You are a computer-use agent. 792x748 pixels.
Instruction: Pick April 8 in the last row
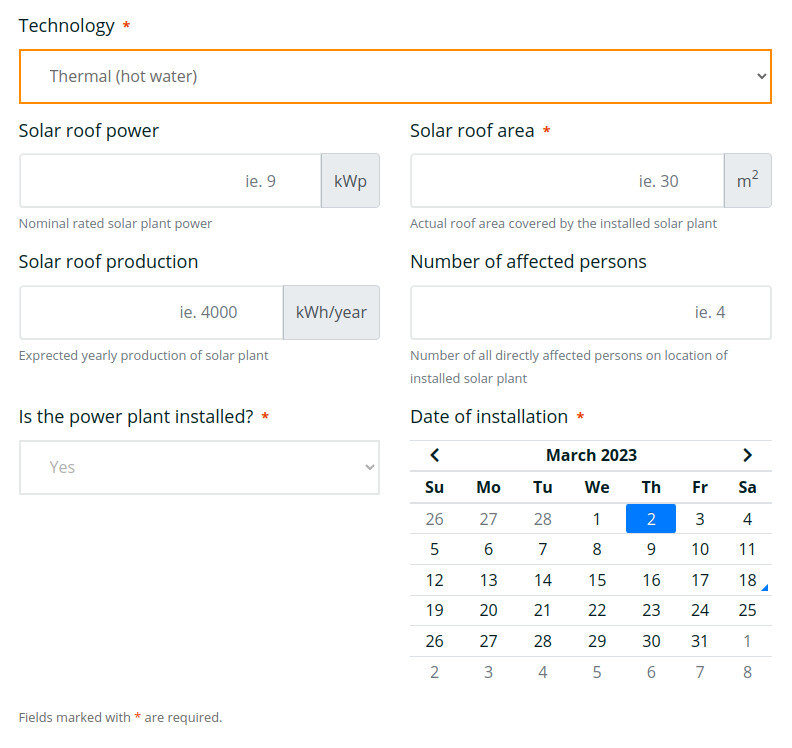(x=747, y=672)
